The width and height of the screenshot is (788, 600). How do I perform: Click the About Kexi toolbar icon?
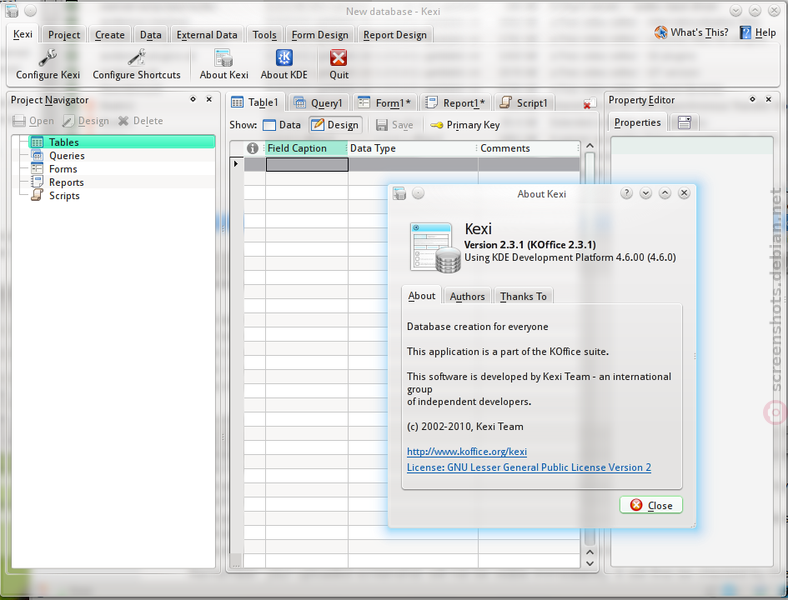click(224, 64)
